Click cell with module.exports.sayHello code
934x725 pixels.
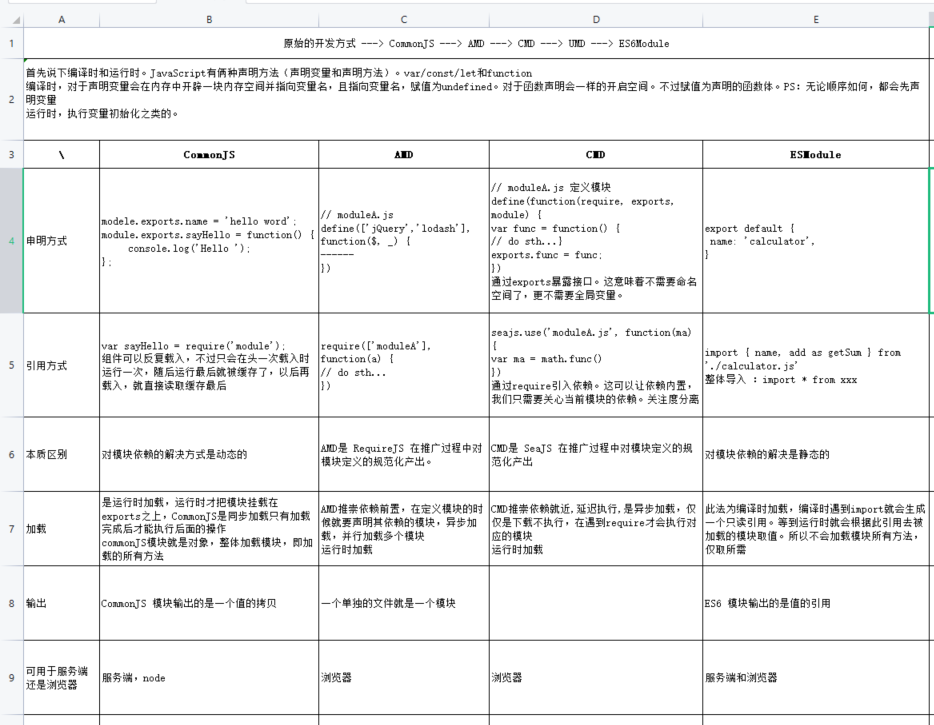point(209,241)
